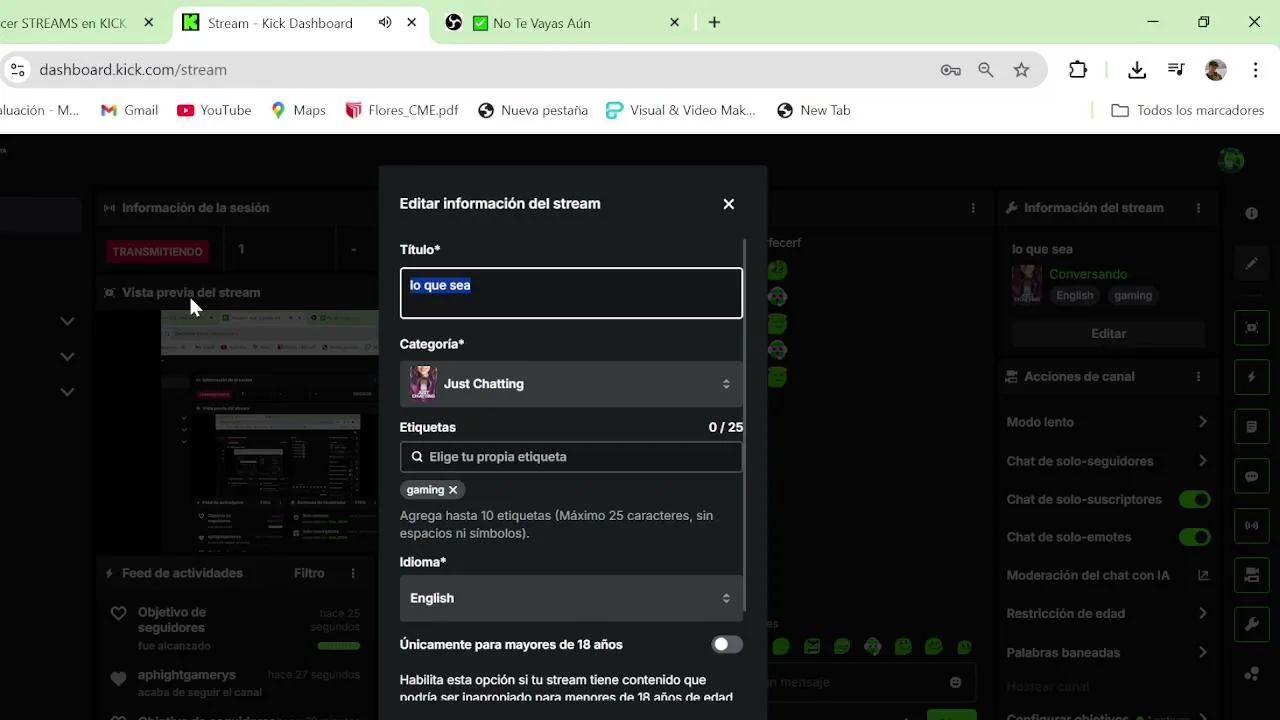Toggle Únicamente para mayores de 18 años
The image size is (1280, 720).
(727, 645)
